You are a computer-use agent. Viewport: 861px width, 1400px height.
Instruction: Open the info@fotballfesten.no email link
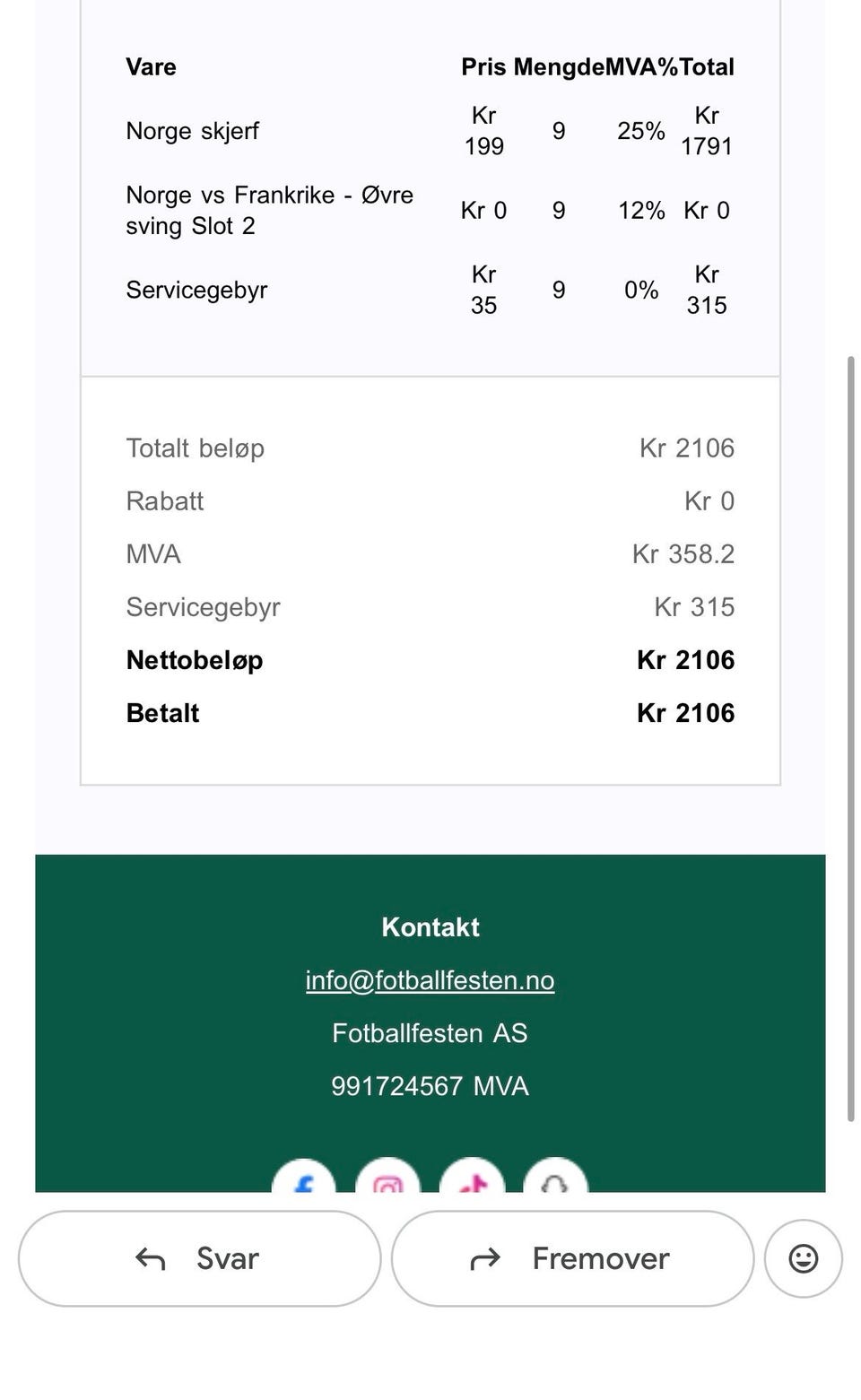point(430,980)
